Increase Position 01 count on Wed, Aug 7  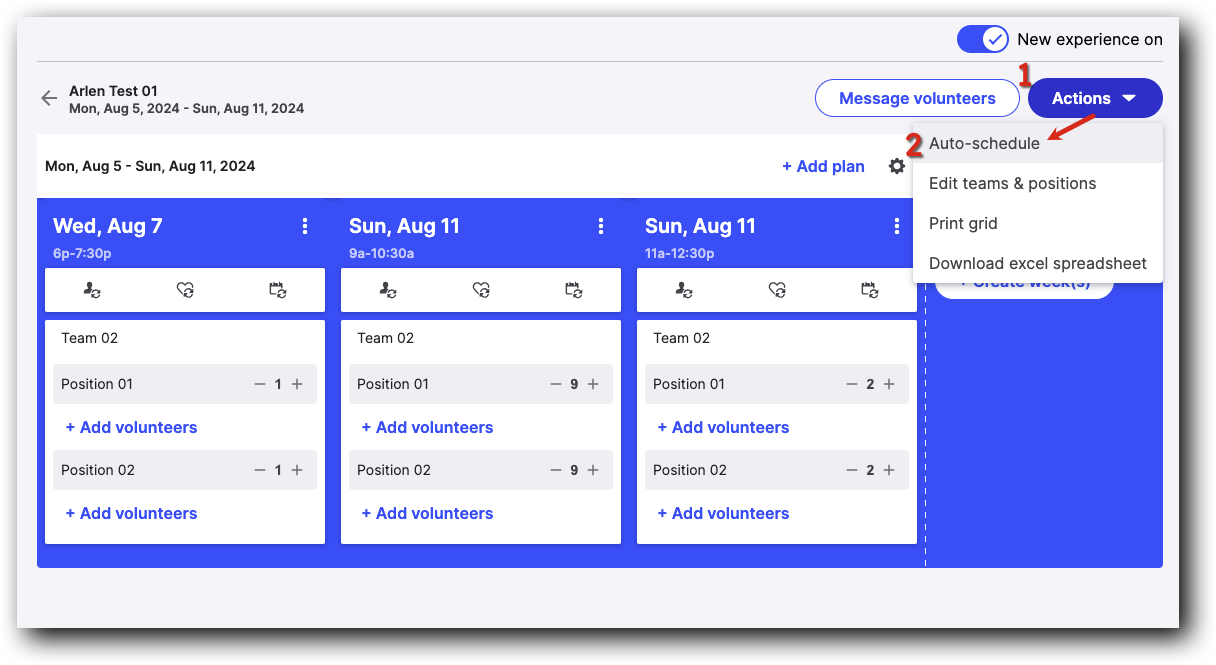click(297, 384)
